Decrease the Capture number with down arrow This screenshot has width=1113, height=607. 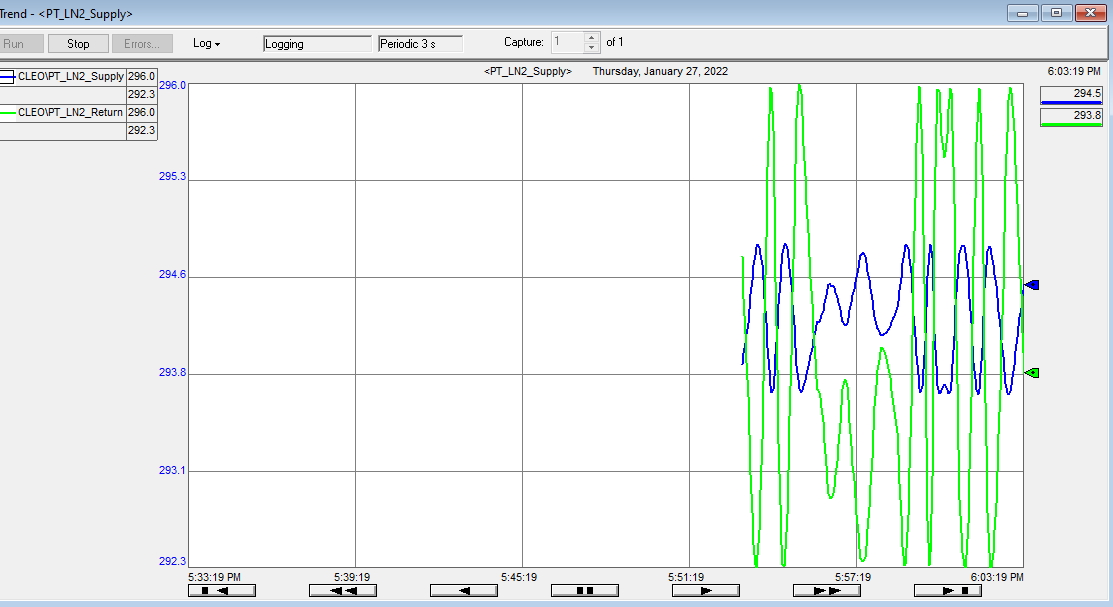point(591,48)
